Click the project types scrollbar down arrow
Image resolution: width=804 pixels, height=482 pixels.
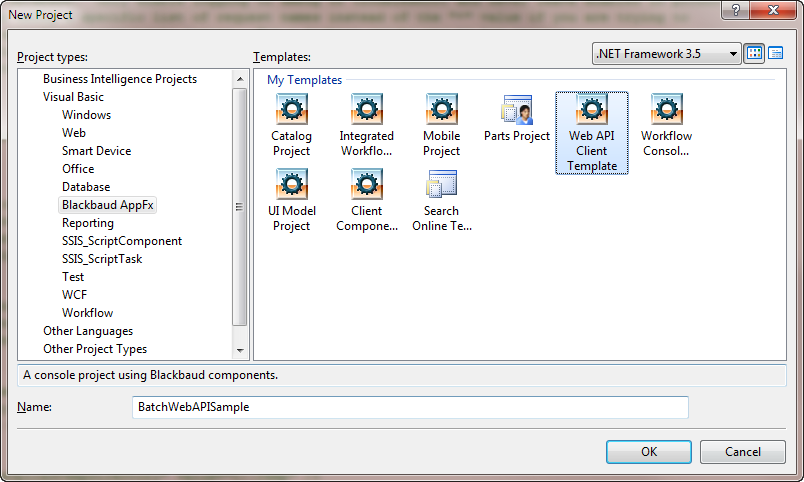[x=239, y=351]
